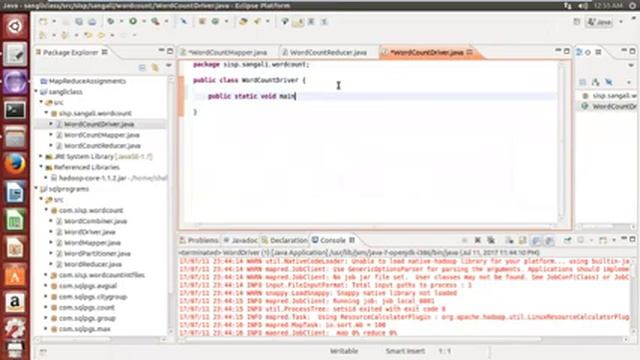
Task: Click the Save All toolbar icon
Action: (79, 21)
